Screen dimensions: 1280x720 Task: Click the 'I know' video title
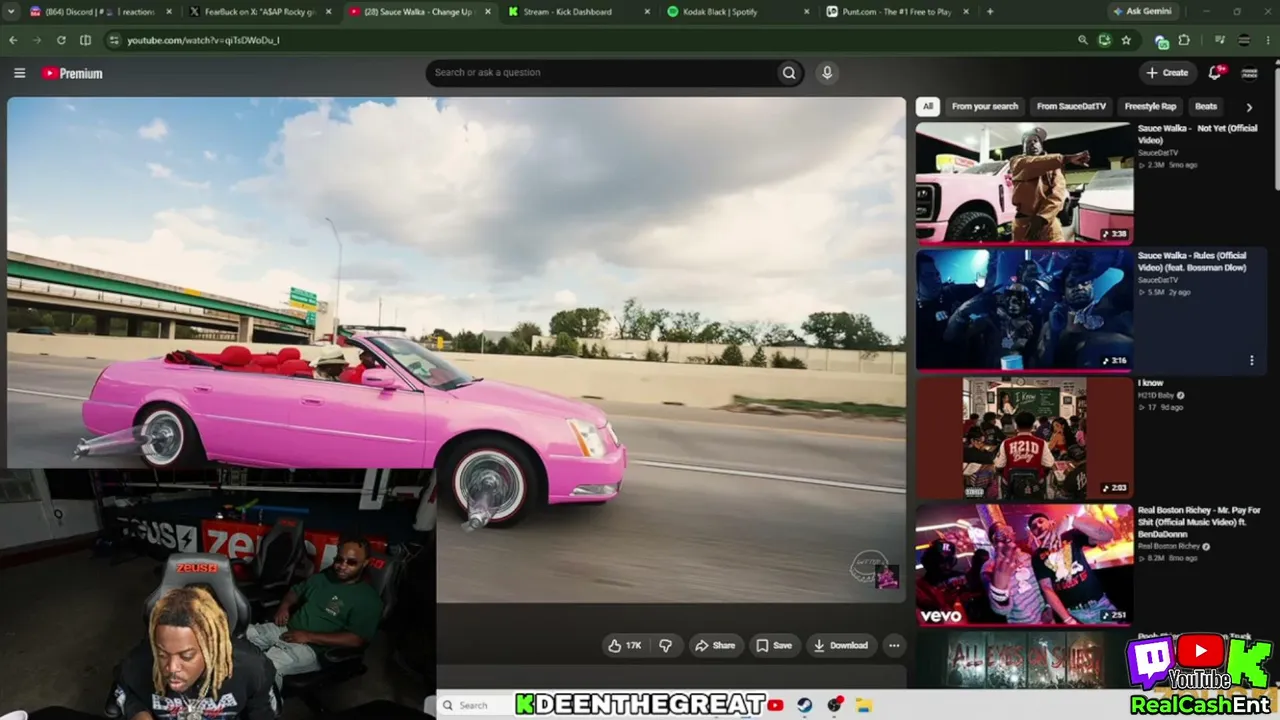point(1150,383)
